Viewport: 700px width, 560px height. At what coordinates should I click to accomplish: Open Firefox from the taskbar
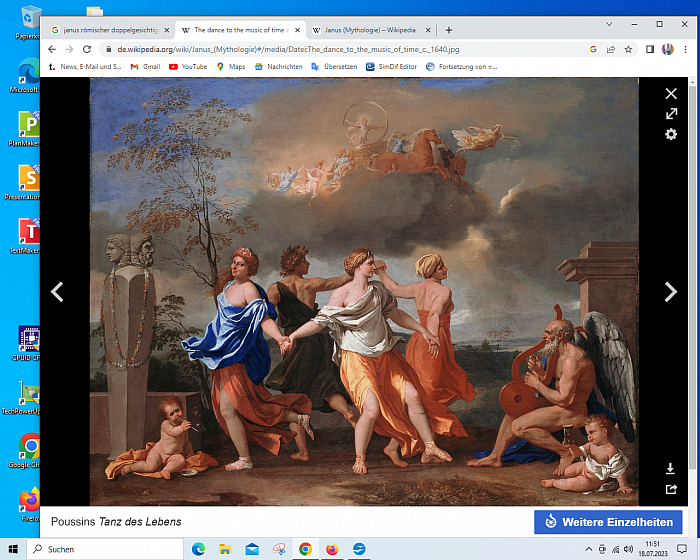(332, 549)
